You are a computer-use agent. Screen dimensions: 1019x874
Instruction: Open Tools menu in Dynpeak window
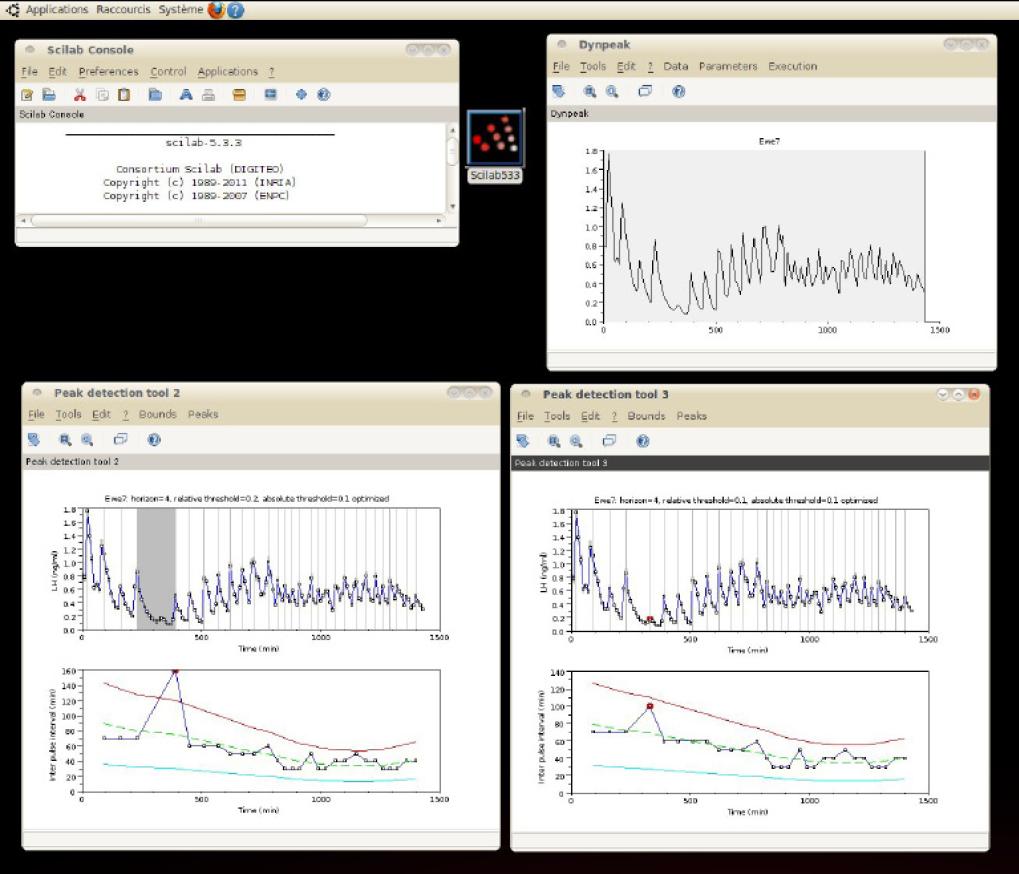[x=593, y=66]
